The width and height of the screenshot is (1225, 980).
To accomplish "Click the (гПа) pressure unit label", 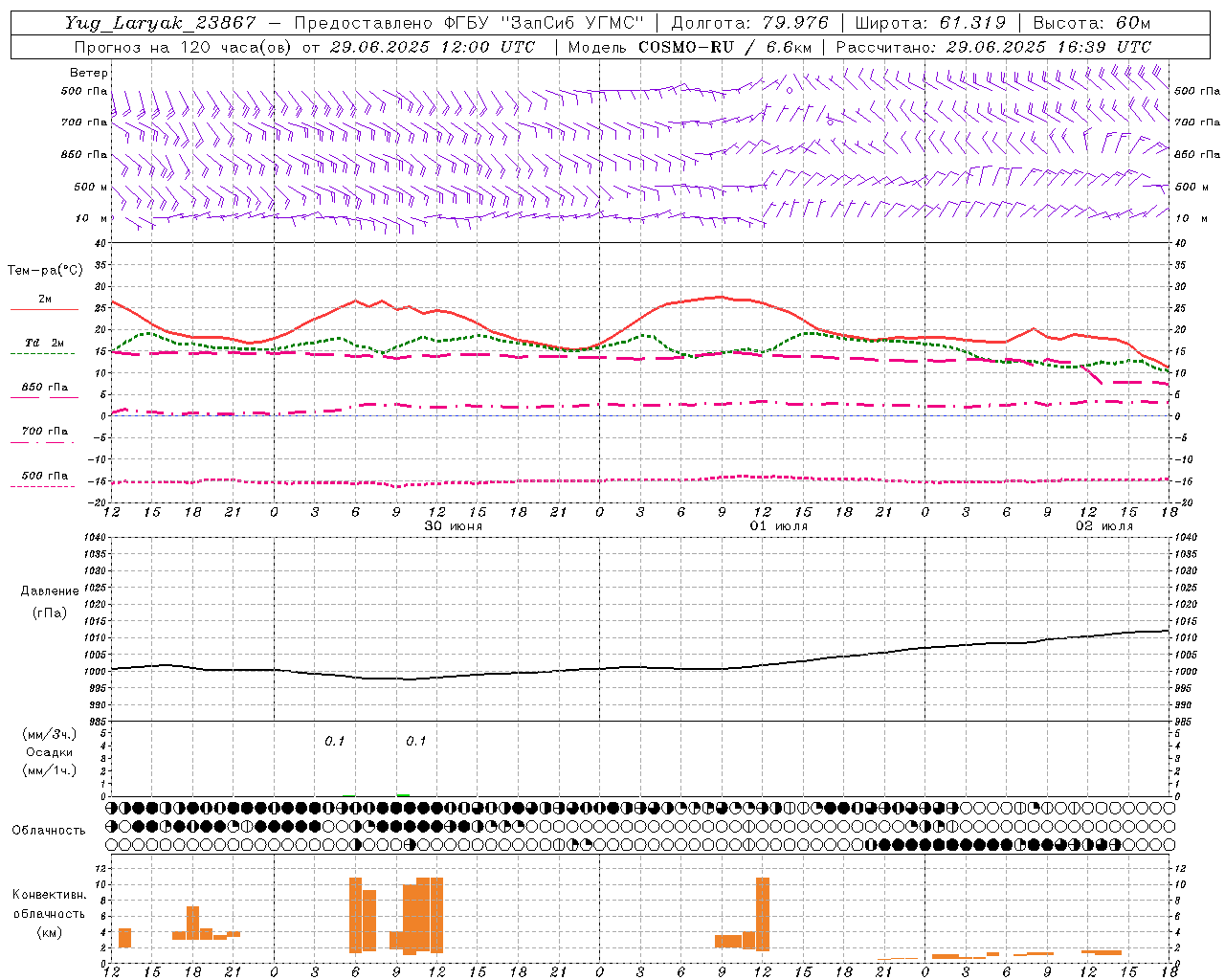I will coord(50,613).
